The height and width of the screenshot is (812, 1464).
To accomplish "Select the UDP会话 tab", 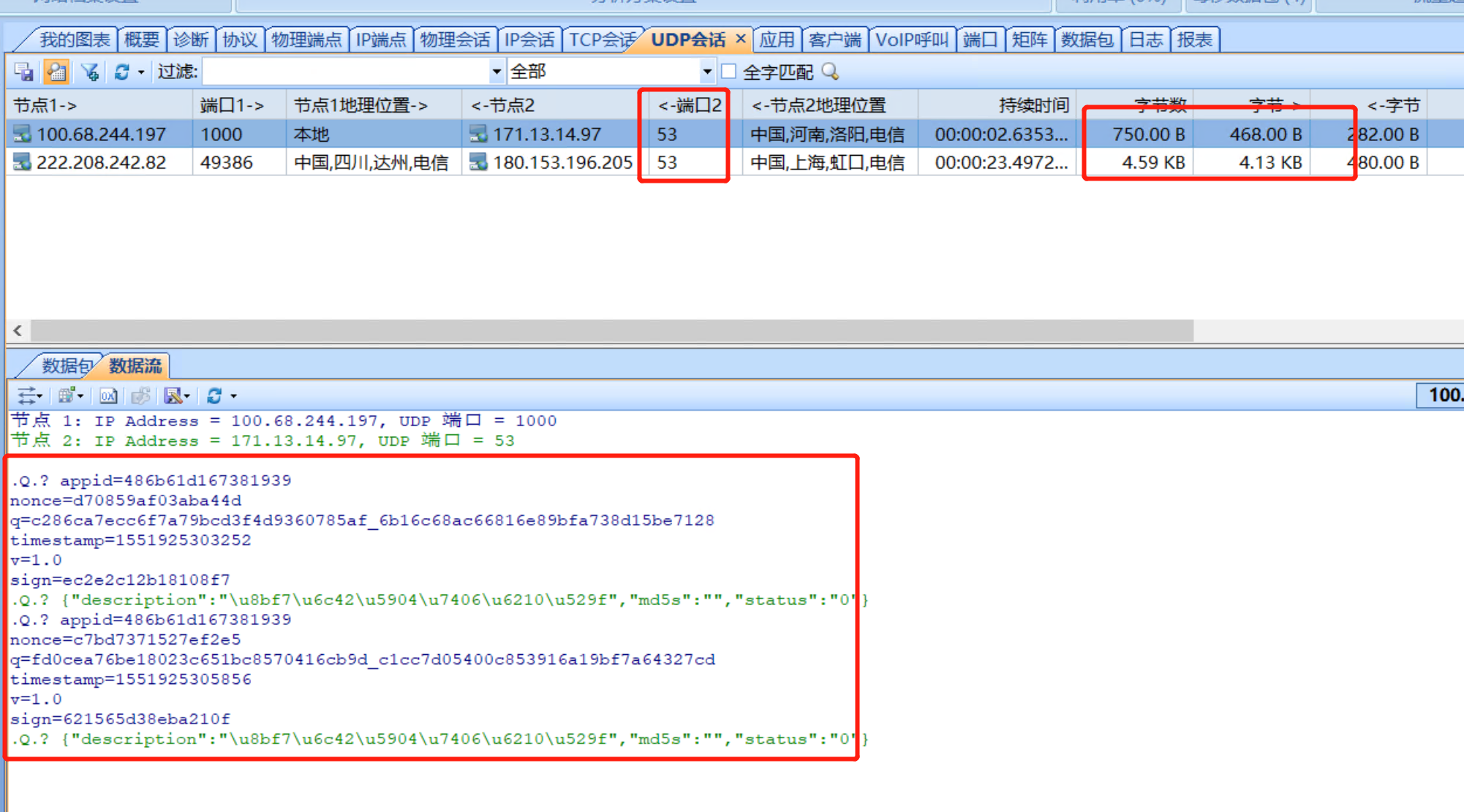I will click(688, 39).
